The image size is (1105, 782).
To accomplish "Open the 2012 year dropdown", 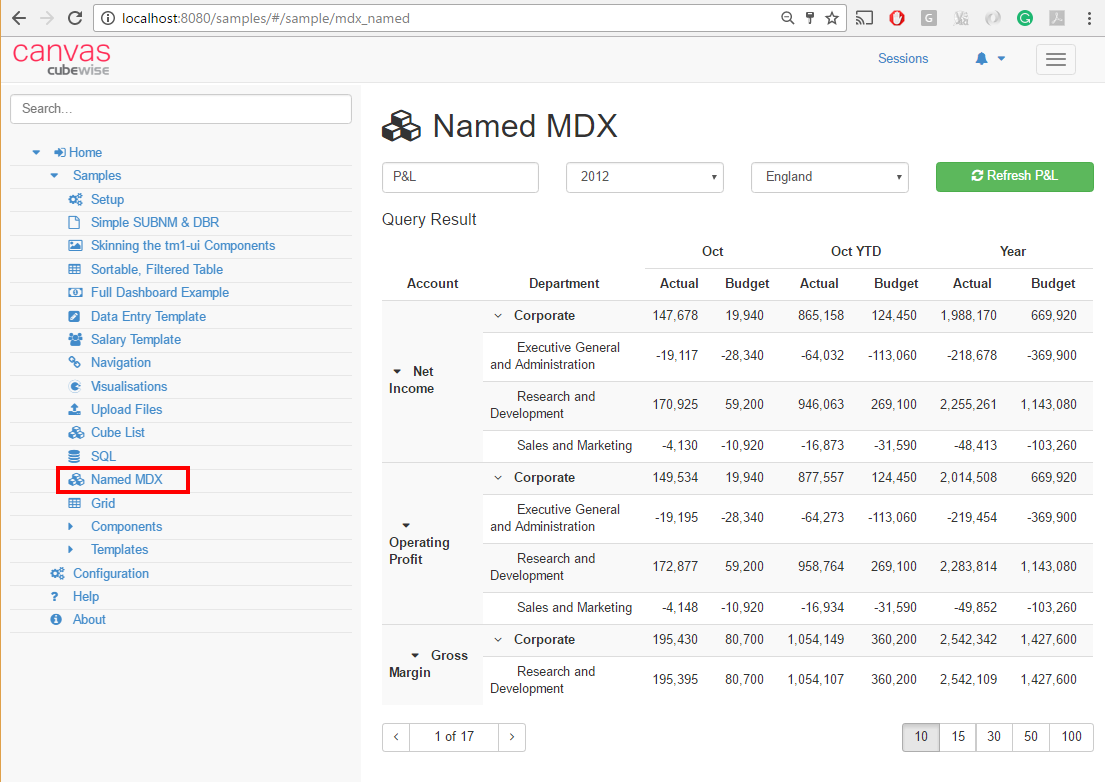I will pos(645,177).
